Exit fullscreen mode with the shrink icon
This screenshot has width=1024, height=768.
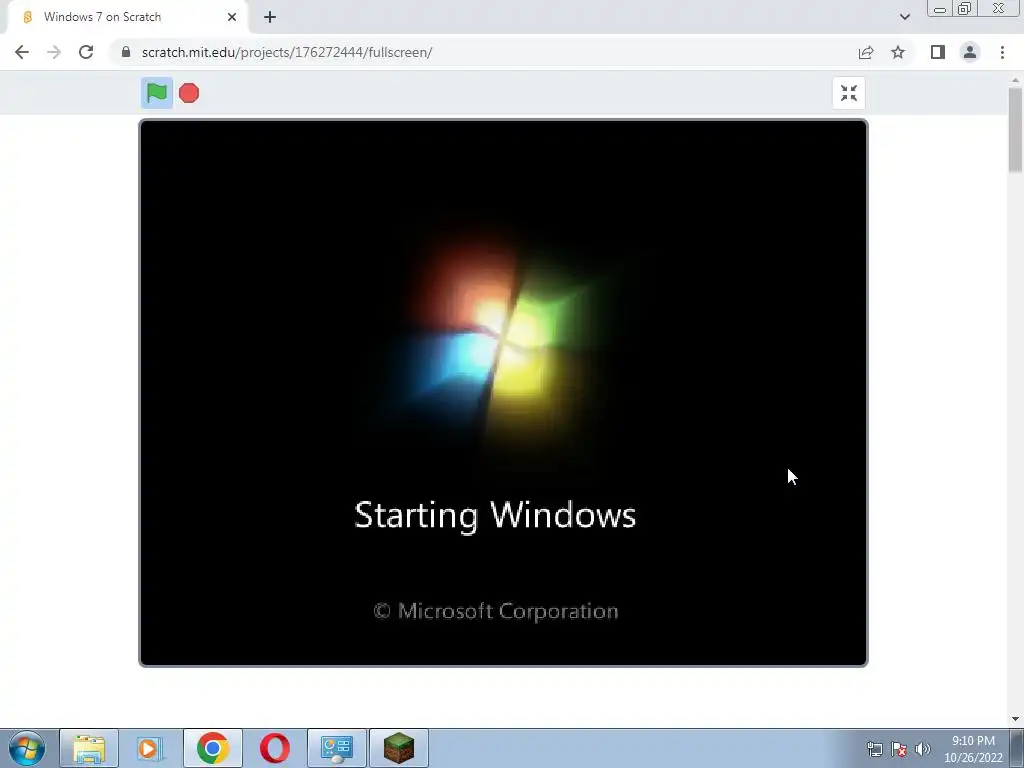(x=848, y=93)
